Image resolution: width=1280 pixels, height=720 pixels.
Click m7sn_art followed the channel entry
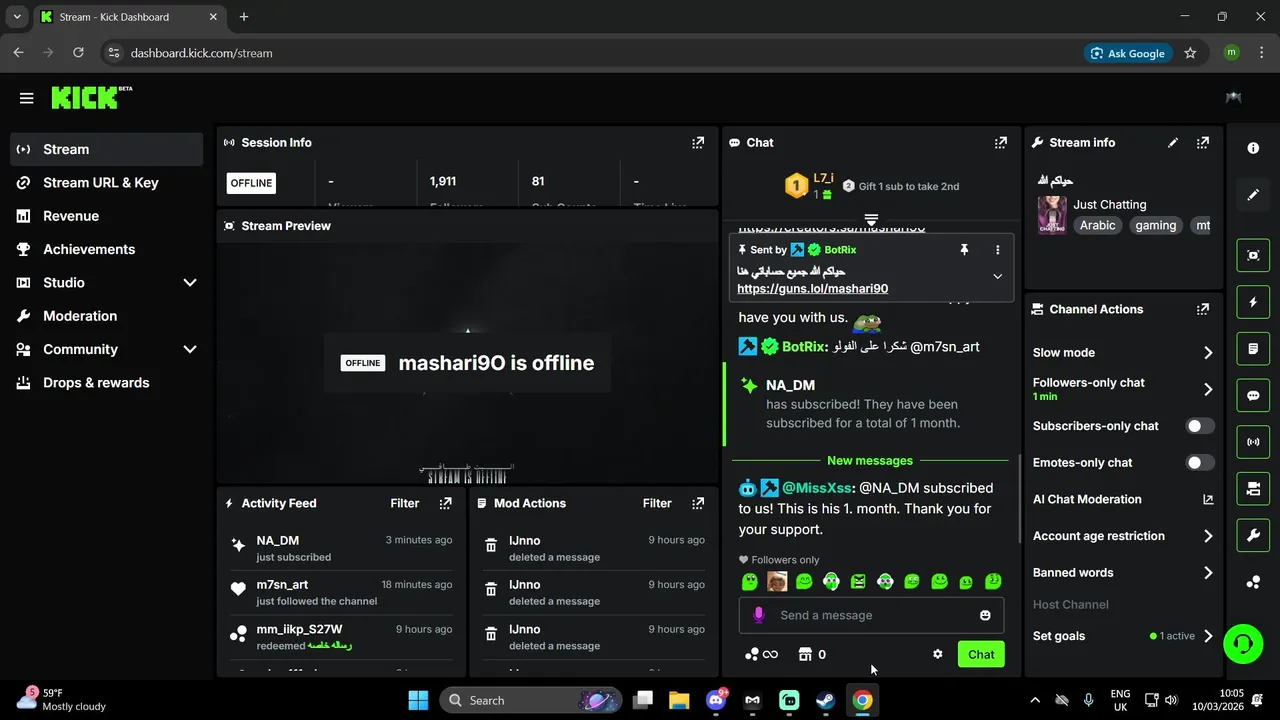[x=341, y=592]
